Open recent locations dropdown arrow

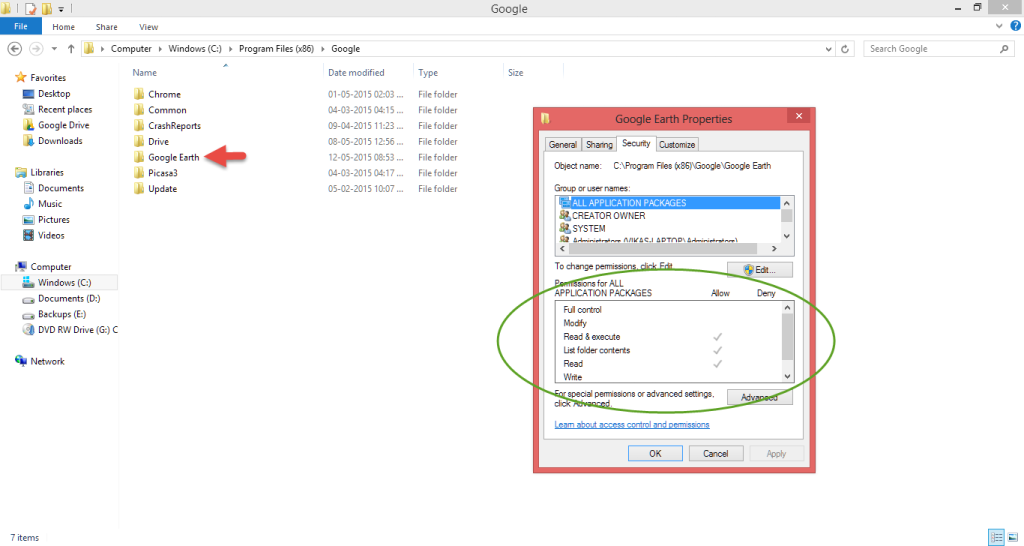(x=54, y=49)
